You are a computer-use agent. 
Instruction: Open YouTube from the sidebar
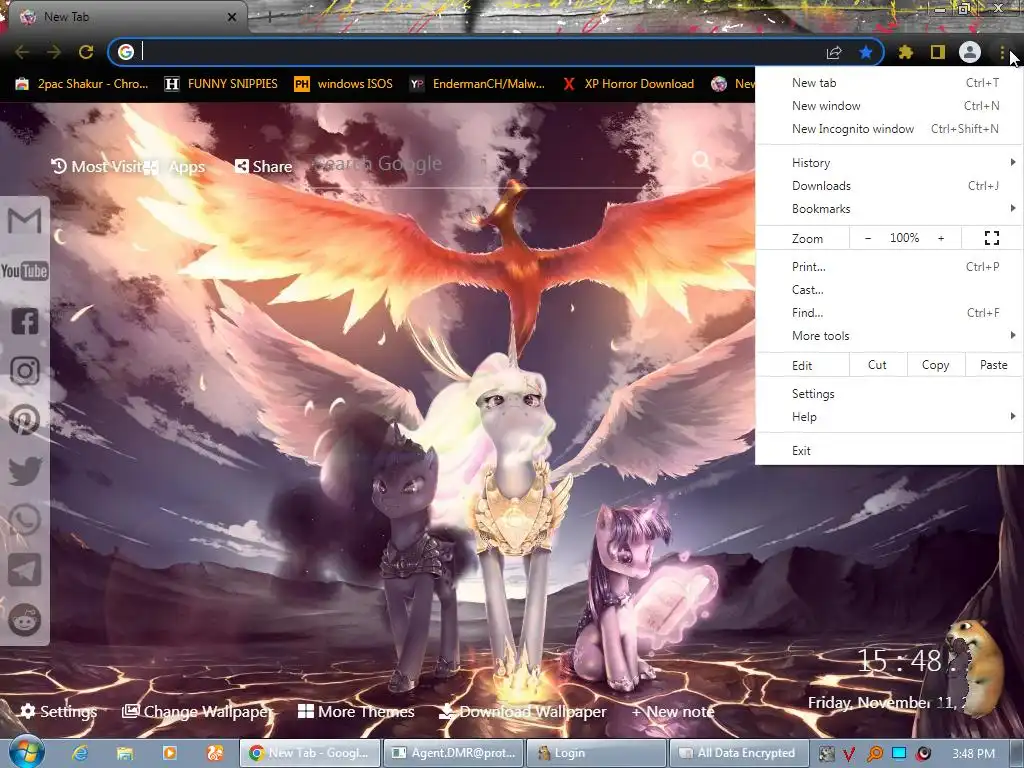tap(25, 270)
